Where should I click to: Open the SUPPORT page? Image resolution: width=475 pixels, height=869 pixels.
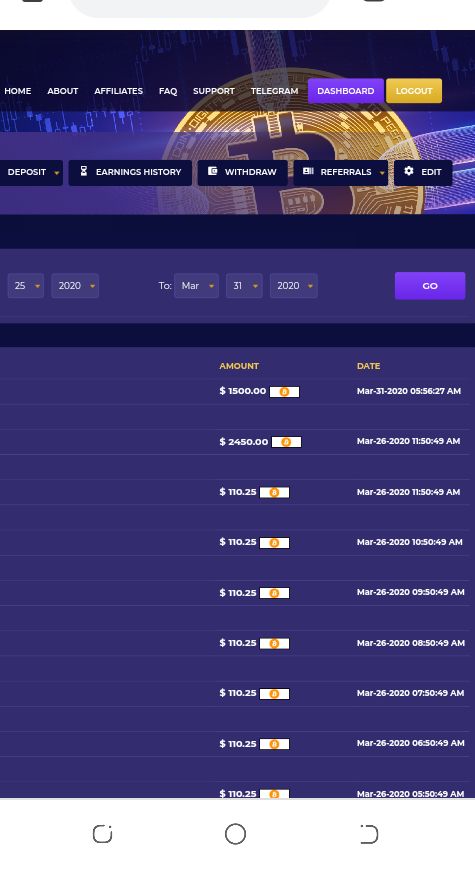(214, 91)
